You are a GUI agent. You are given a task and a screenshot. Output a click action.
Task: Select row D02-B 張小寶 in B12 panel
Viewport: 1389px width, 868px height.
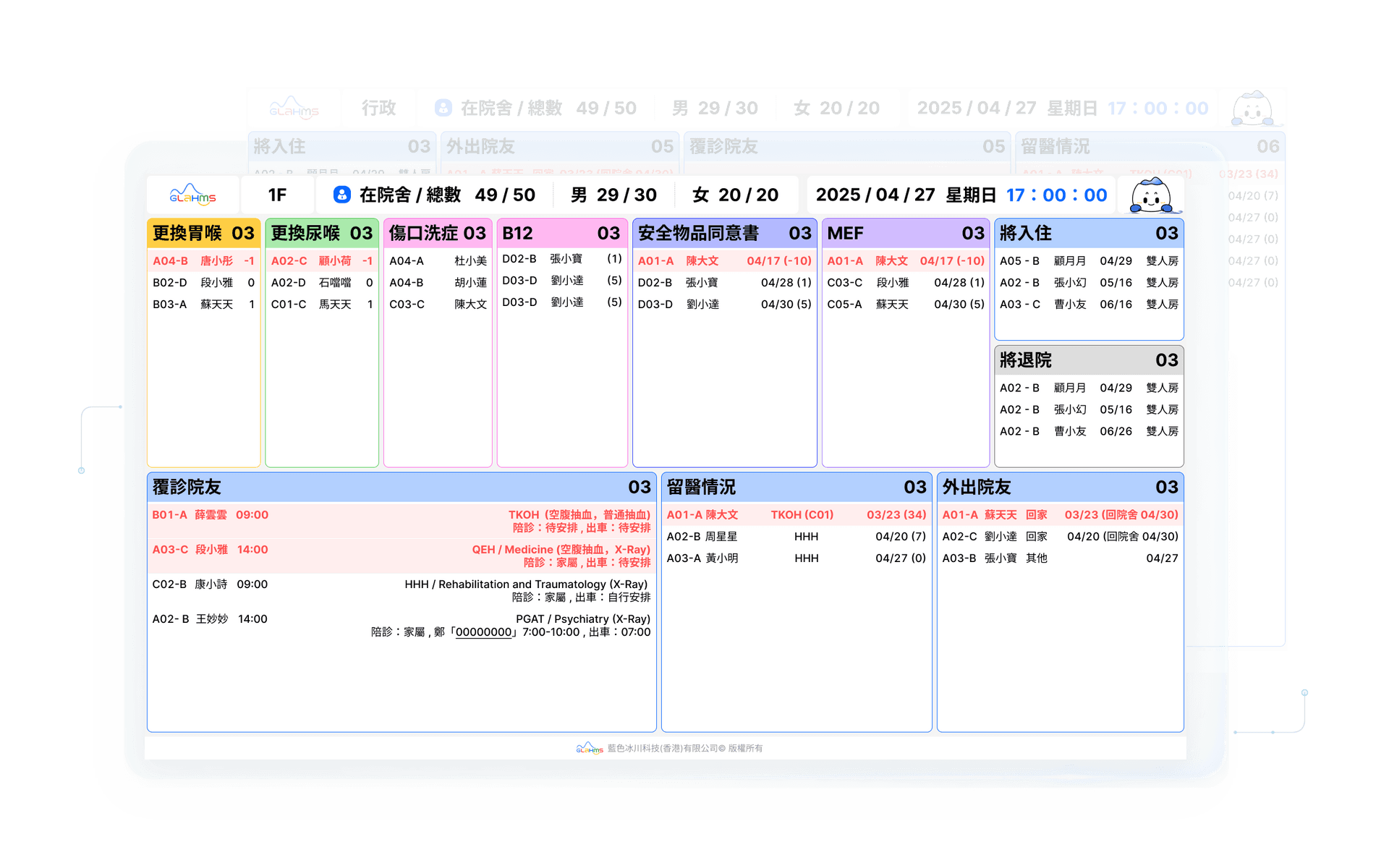point(562,259)
